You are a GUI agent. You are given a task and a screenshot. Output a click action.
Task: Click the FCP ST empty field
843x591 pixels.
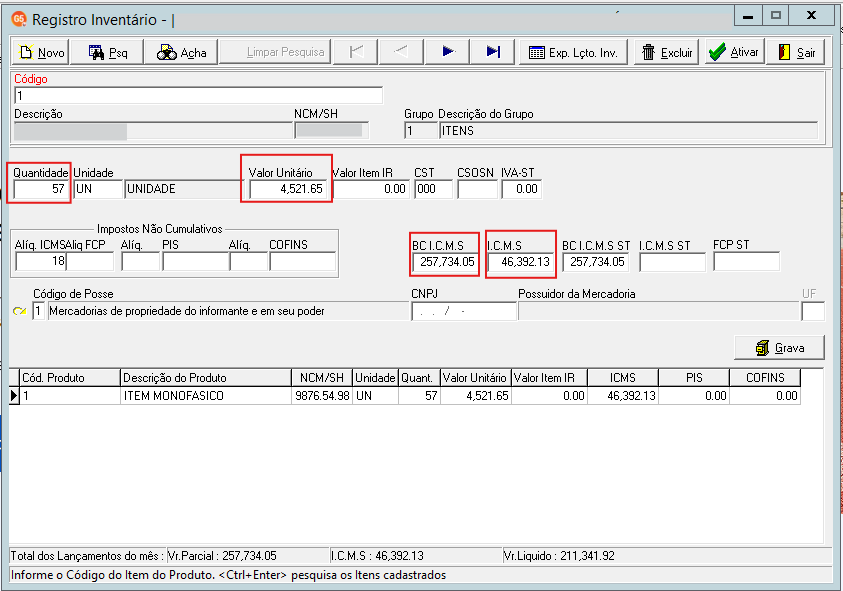click(746, 262)
